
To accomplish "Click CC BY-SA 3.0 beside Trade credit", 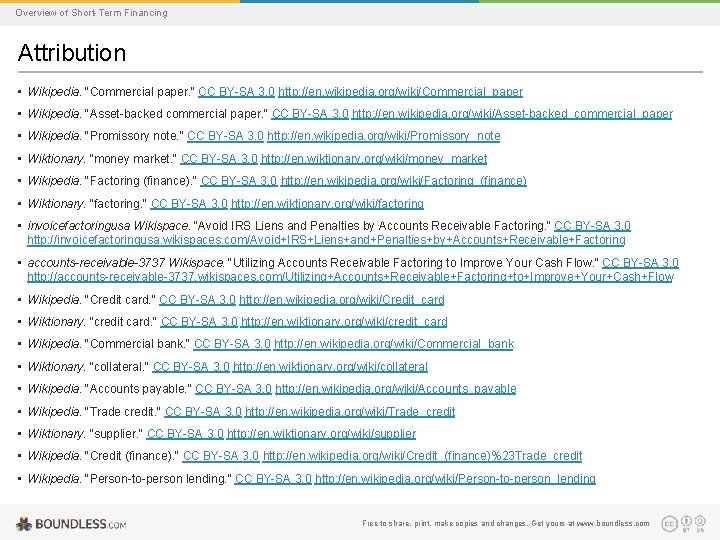I will click(x=203, y=412).
